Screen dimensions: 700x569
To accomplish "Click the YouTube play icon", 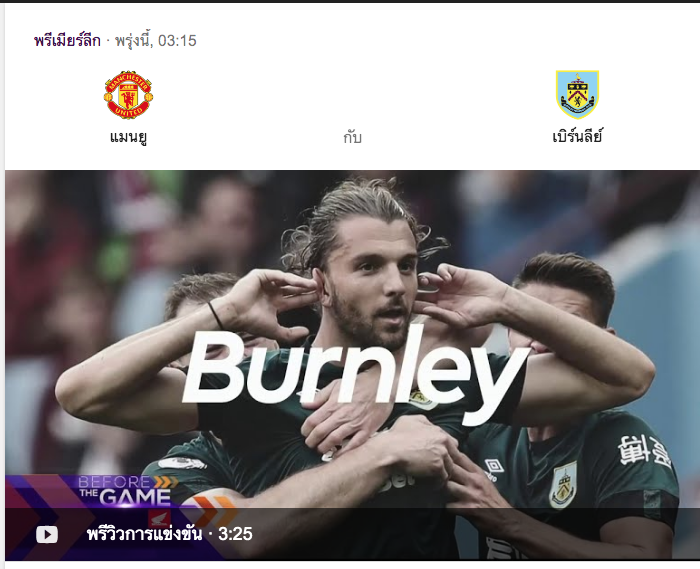I will (47, 534).
